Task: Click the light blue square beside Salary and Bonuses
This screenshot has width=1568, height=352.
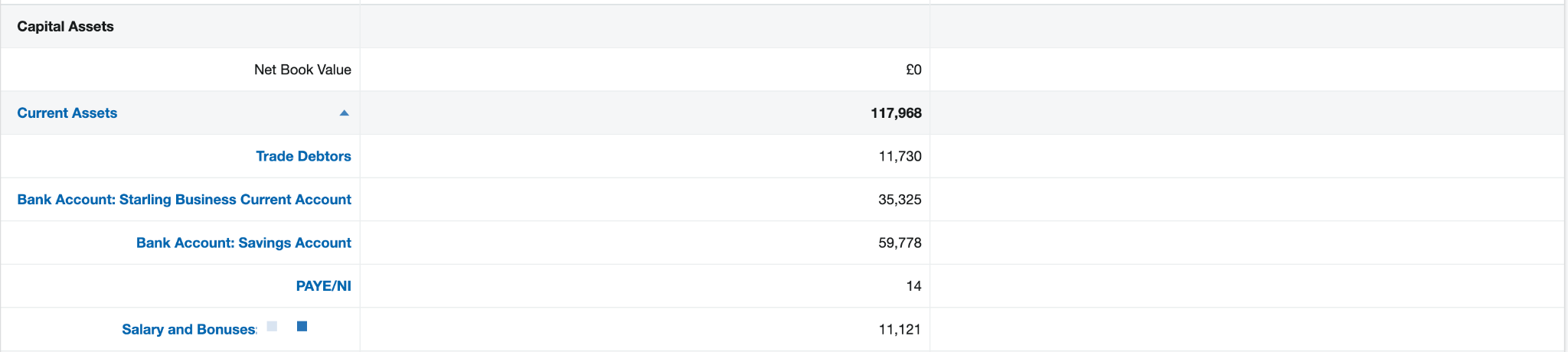Action: coord(272,326)
